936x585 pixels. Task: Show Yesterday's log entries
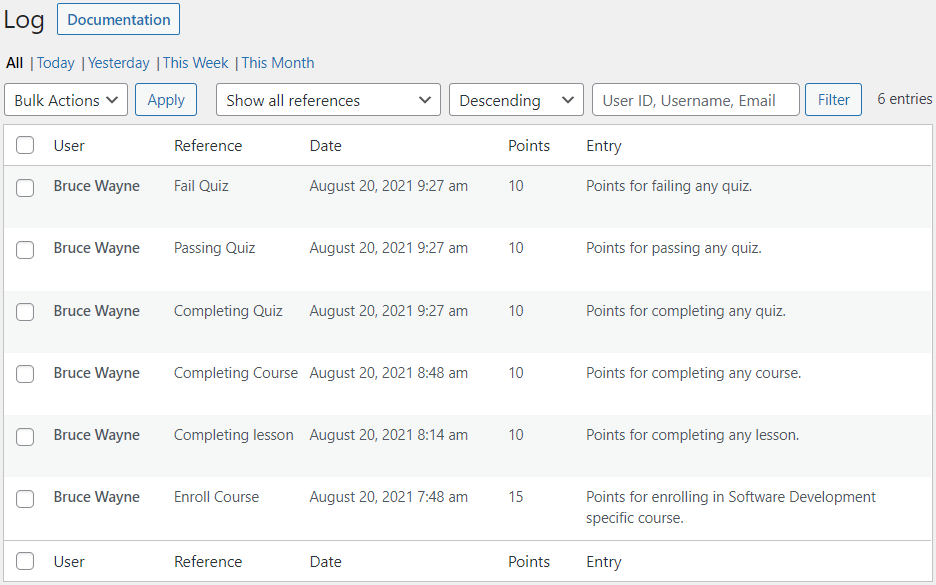coord(118,63)
